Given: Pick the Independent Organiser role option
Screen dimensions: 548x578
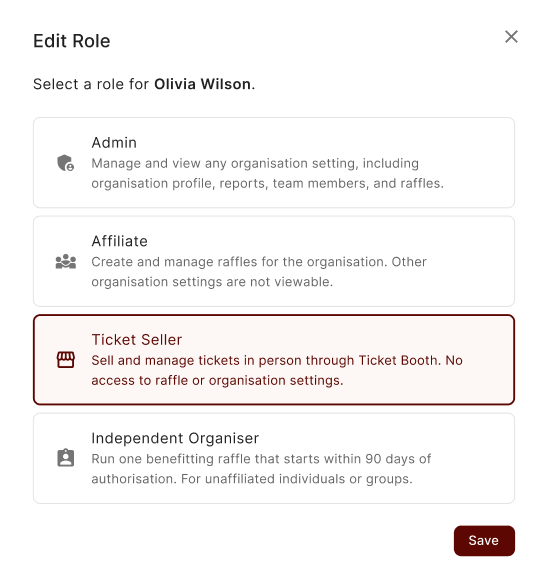Looking at the screenshot, I should [274, 458].
